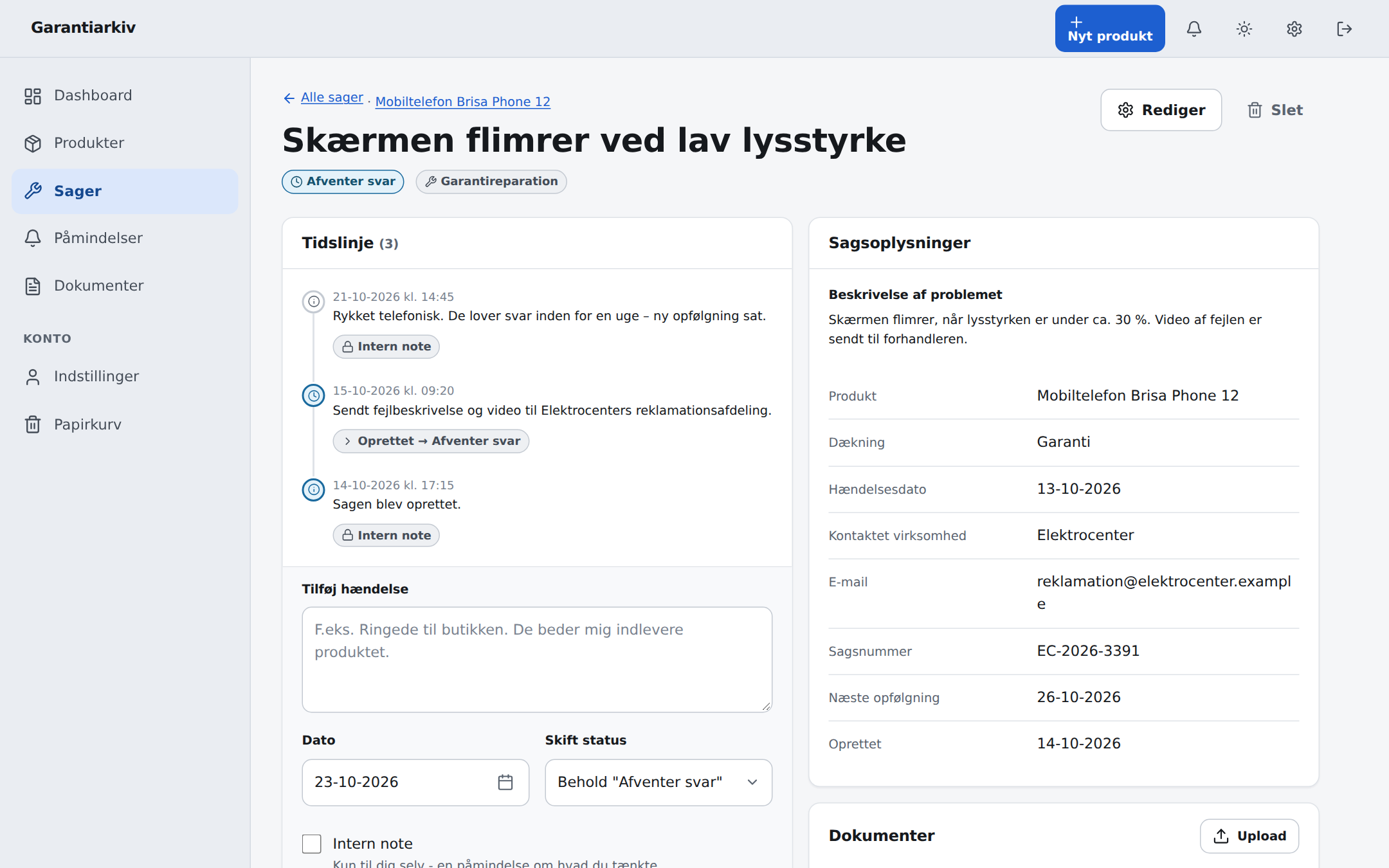Follow the Alle sager breadcrumb link
The height and width of the screenshot is (868, 1389).
pyautogui.click(x=332, y=97)
